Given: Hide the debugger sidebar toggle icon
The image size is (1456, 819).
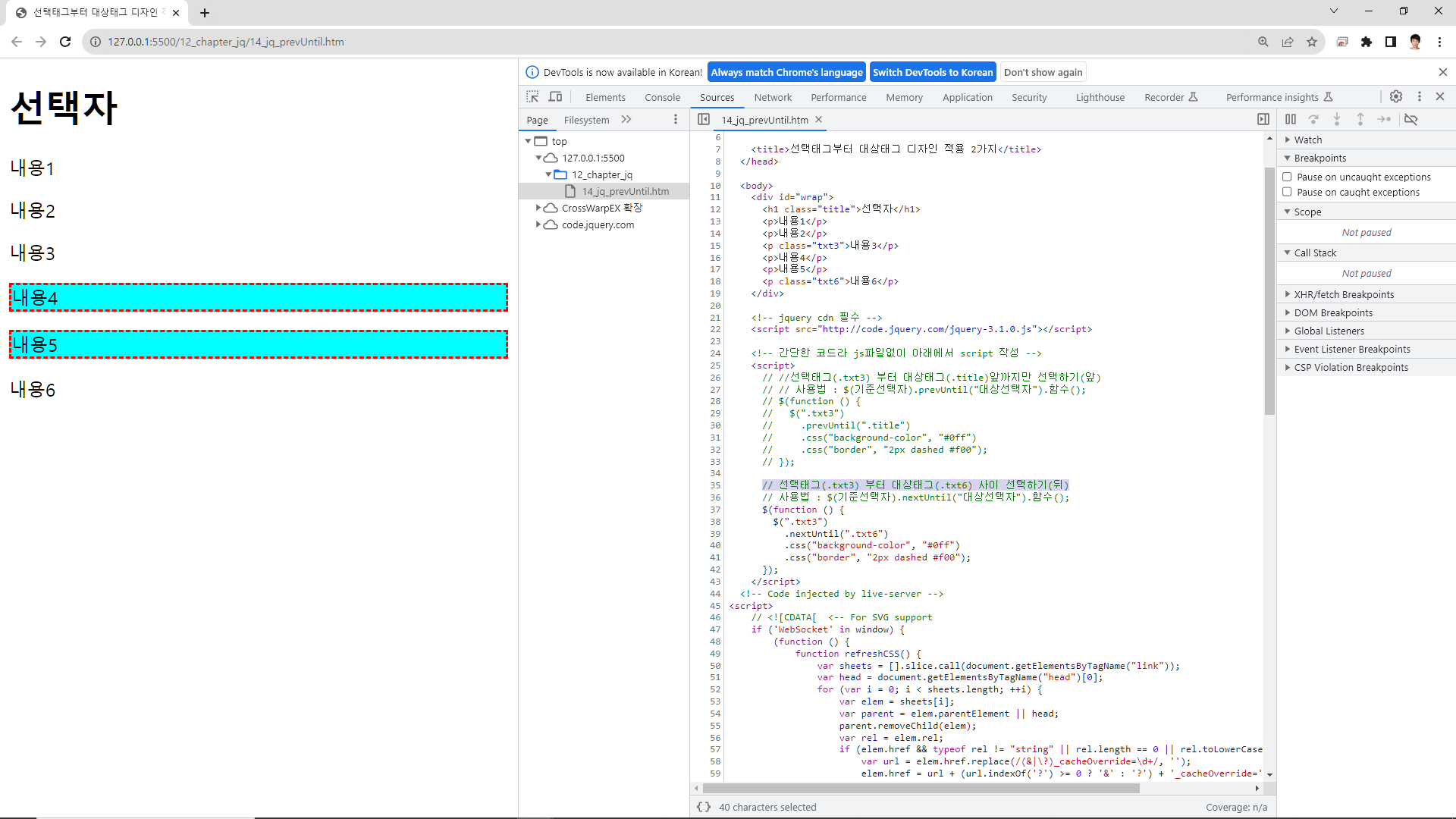Looking at the screenshot, I should (1263, 119).
